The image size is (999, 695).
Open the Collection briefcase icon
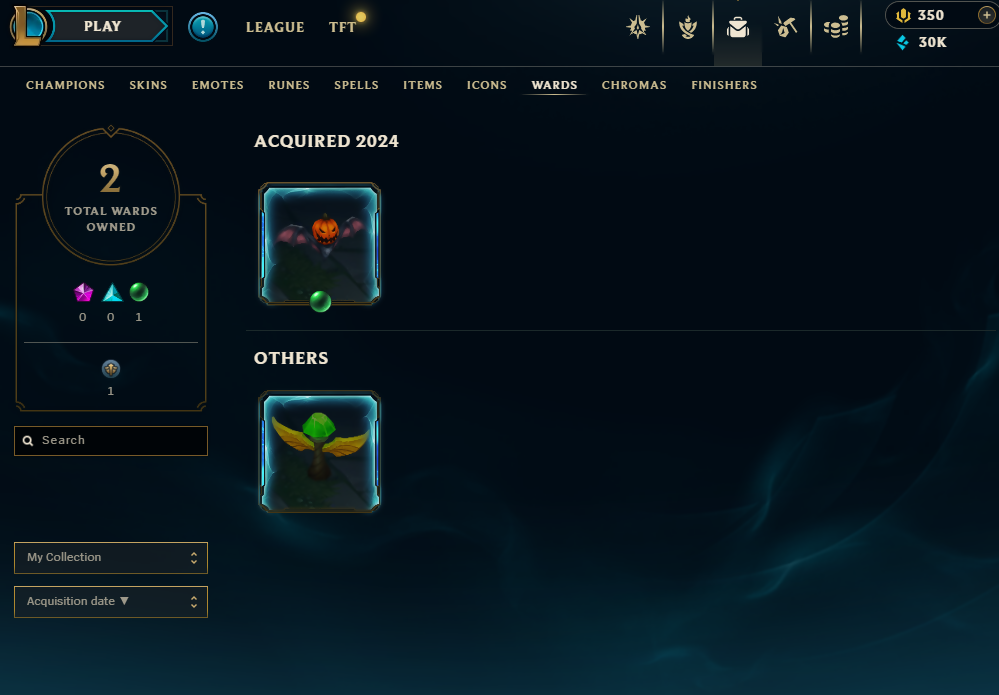[x=738, y=27]
